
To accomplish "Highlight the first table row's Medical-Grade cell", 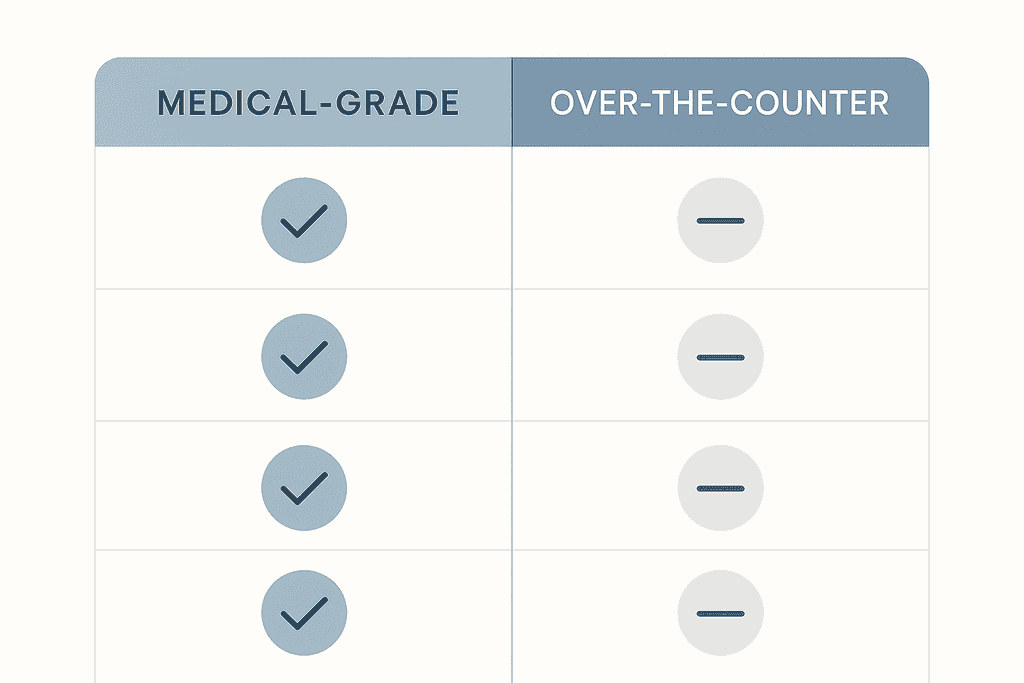I will pyautogui.click(x=180, y=220).
